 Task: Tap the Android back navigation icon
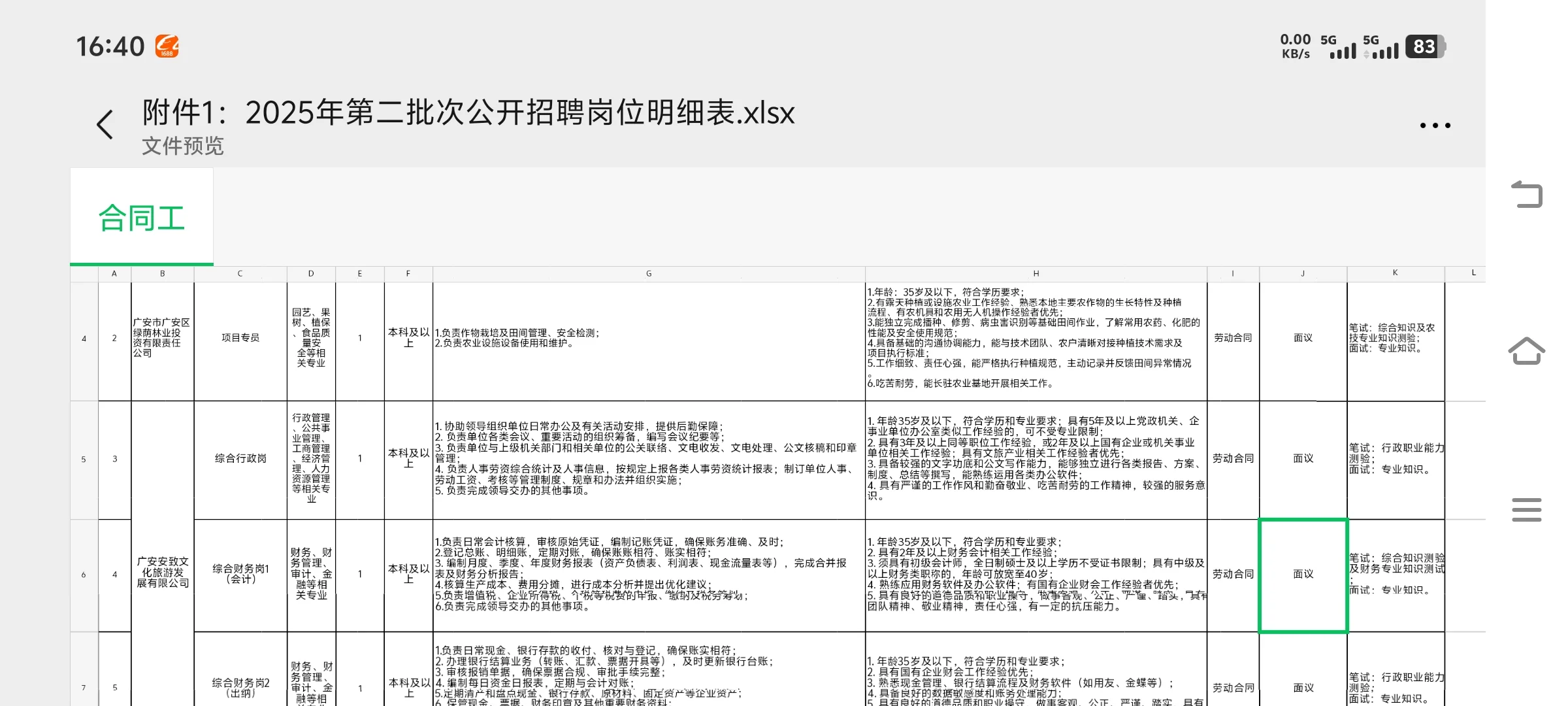click(x=1527, y=194)
